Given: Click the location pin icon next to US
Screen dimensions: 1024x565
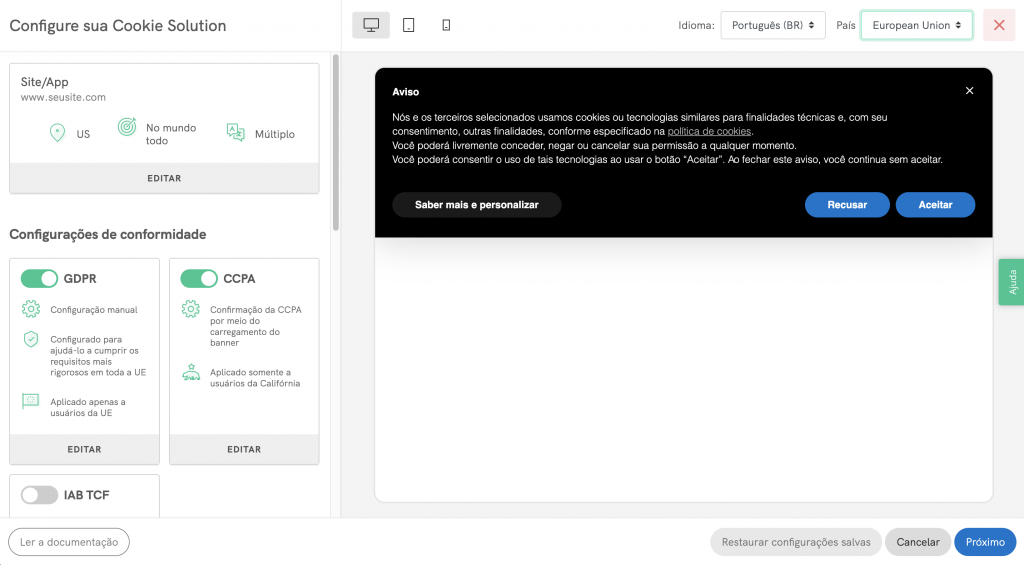Looking at the screenshot, I should click(58, 133).
